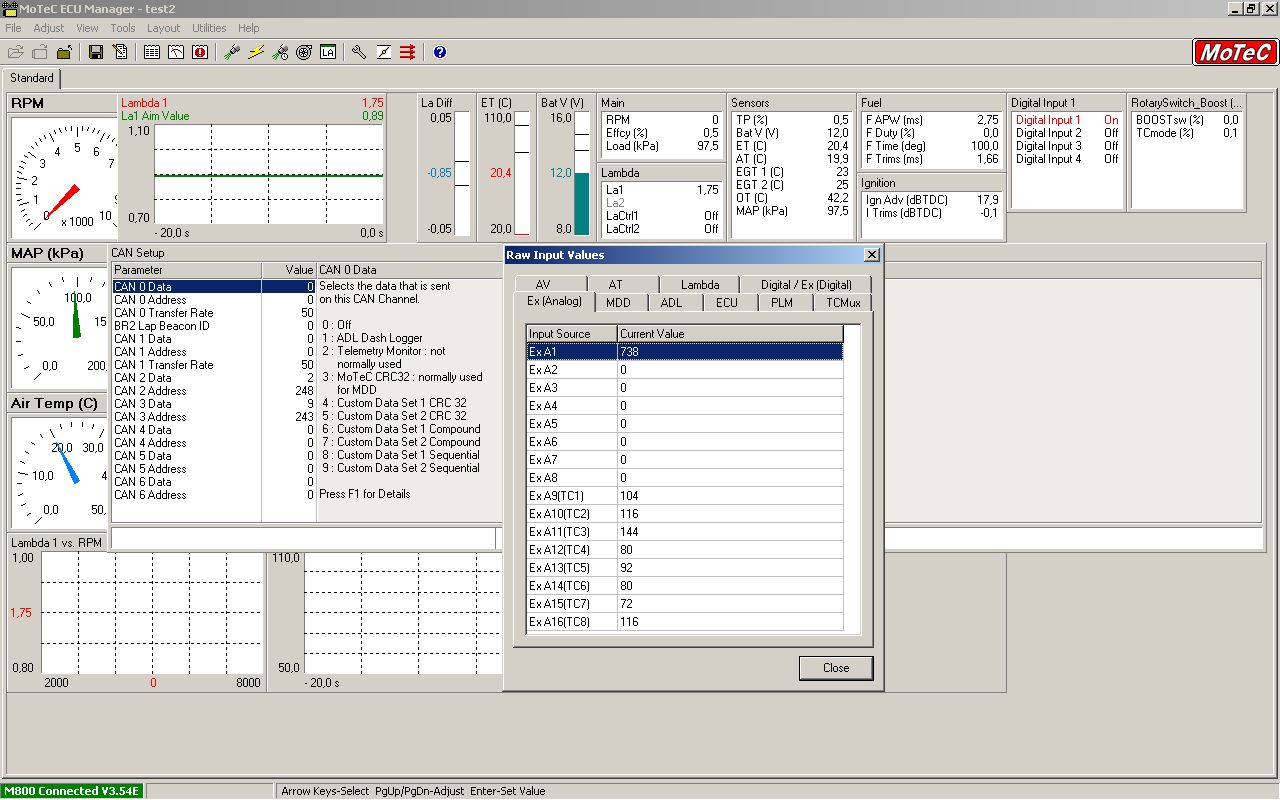The height and width of the screenshot is (800, 1280).
Task: Click the sensor calibration needle icon
Action: pyautogui.click(x=383, y=52)
